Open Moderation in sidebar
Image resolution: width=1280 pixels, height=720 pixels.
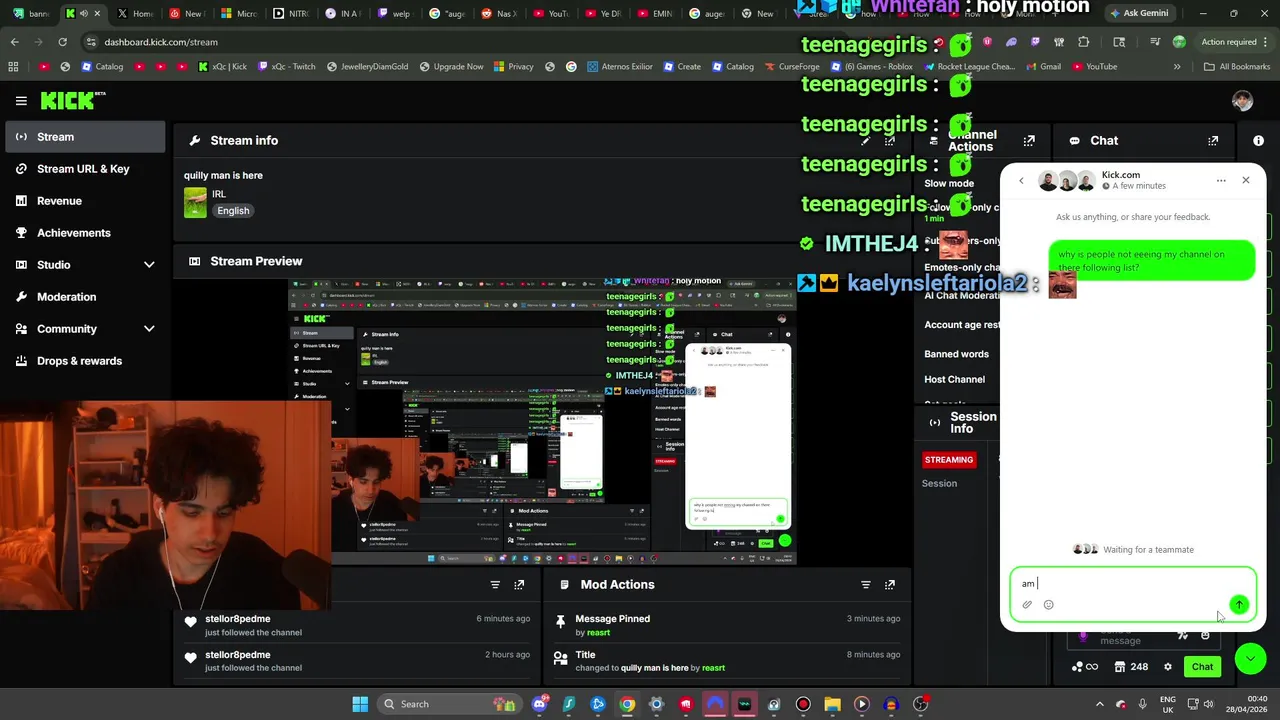pos(85,297)
